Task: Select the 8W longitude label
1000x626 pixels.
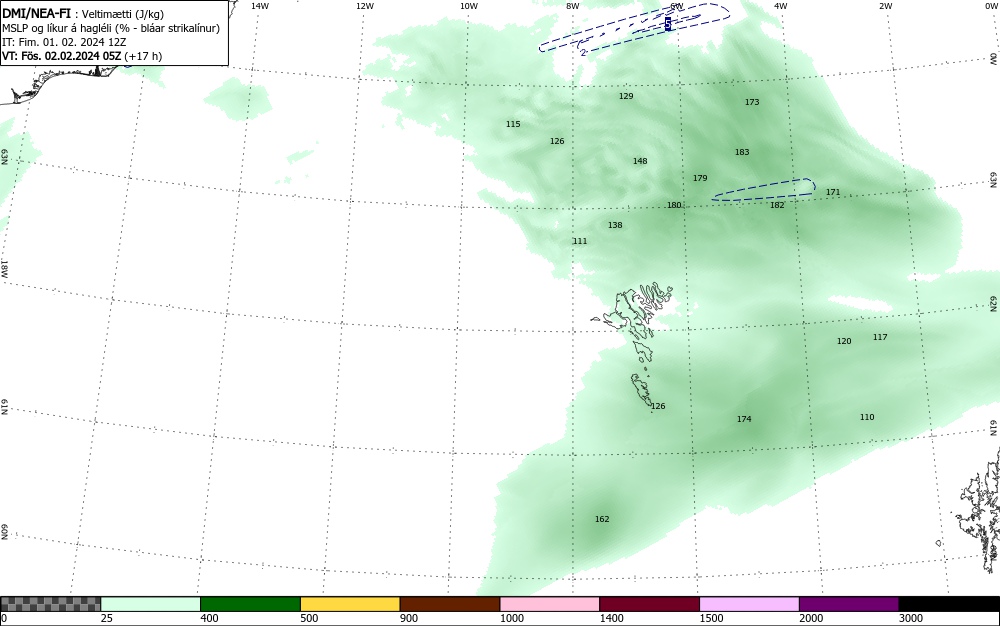Action: point(572,6)
